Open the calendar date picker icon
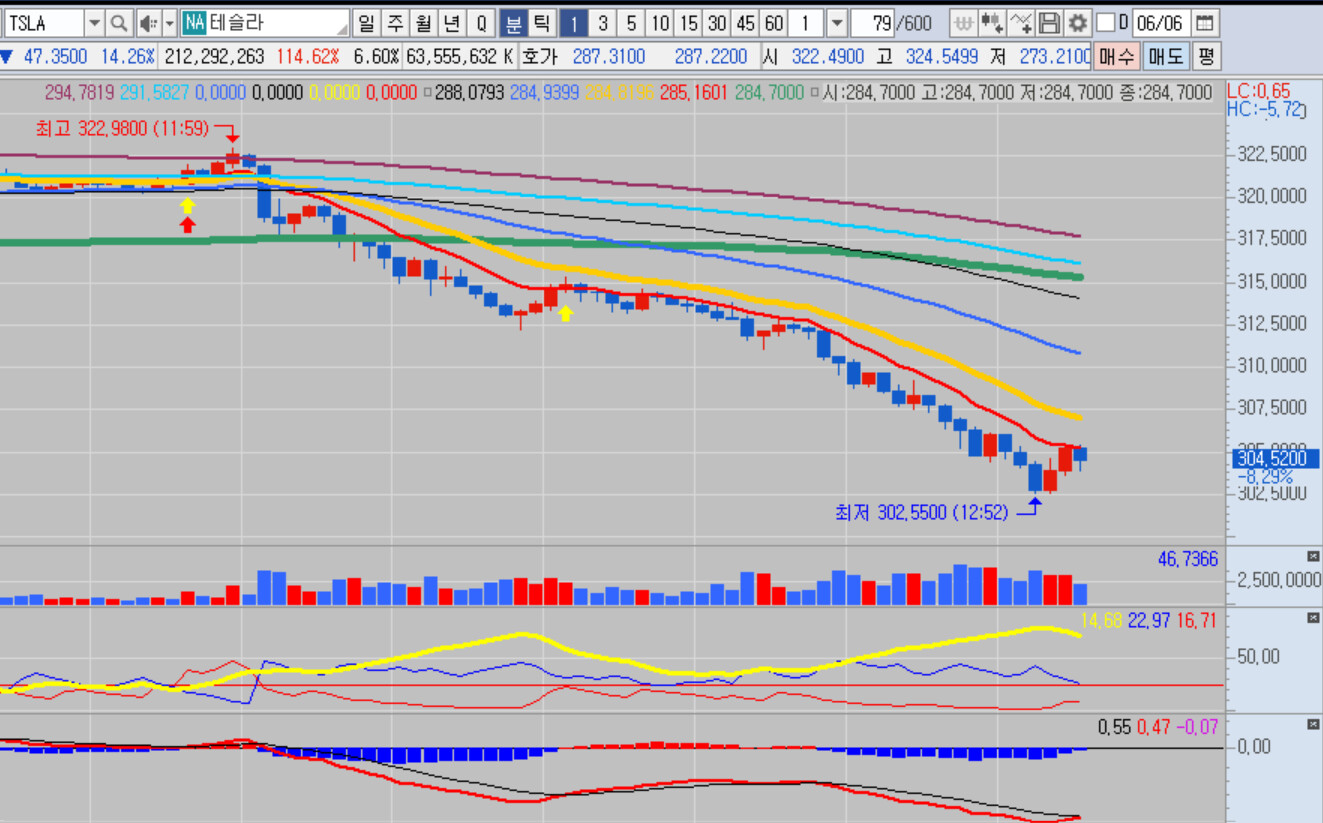The width and height of the screenshot is (1323, 823). (x=1205, y=23)
